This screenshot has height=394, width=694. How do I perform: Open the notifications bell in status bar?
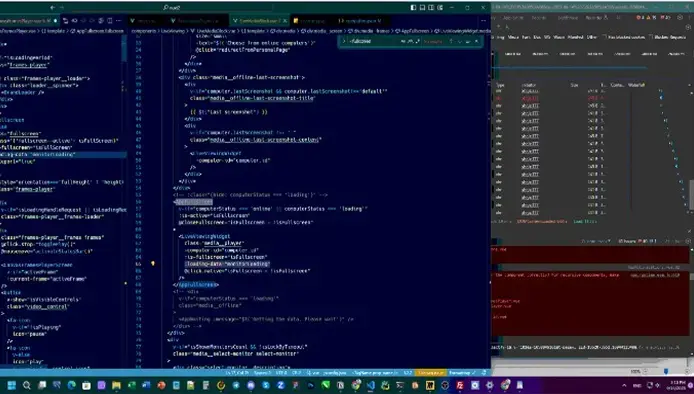point(484,373)
